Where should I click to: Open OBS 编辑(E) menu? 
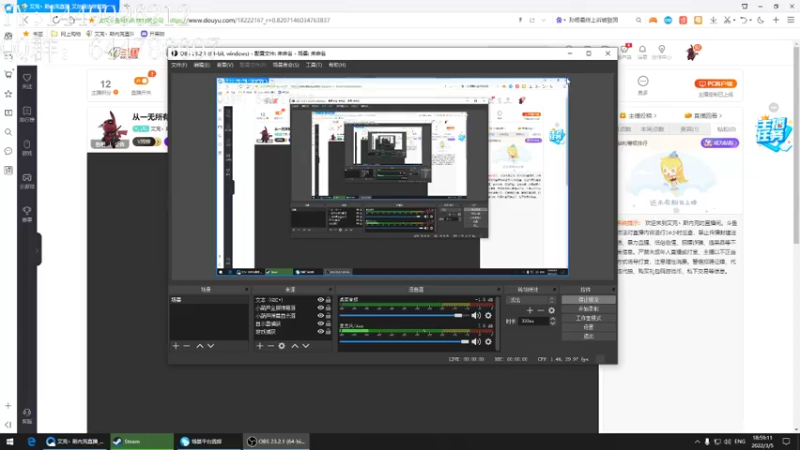[x=202, y=65]
